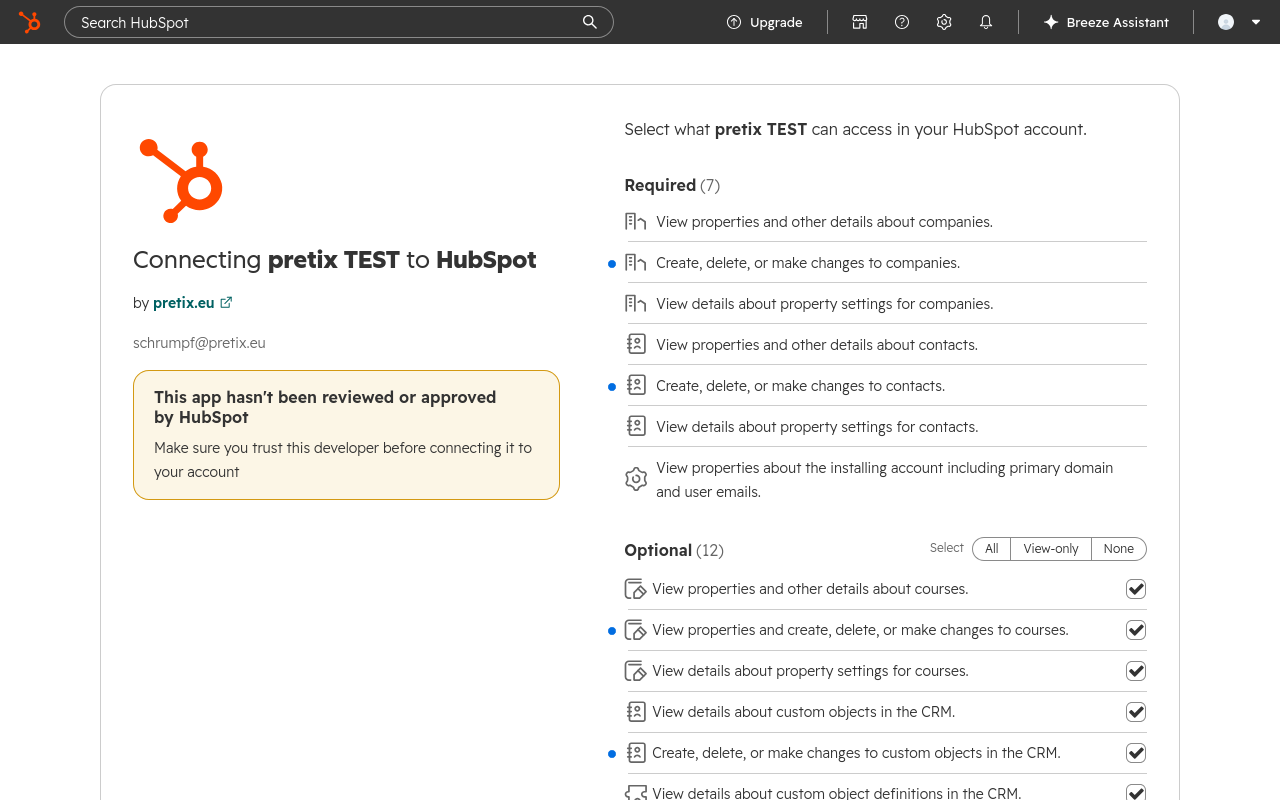Select View-only optional permissions

pyautogui.click(x=1051, y=549)
